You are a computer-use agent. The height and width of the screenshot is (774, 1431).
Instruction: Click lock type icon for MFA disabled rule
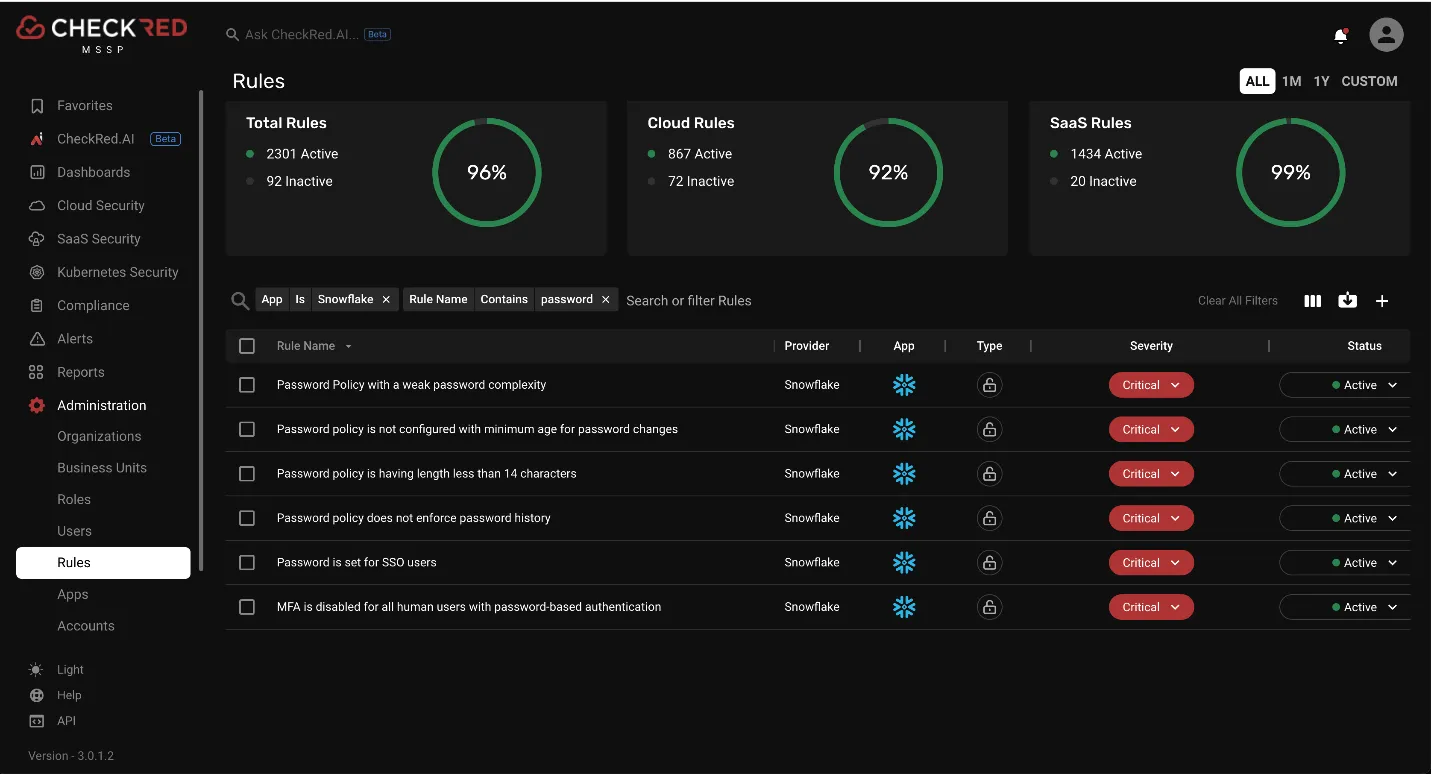989,607
